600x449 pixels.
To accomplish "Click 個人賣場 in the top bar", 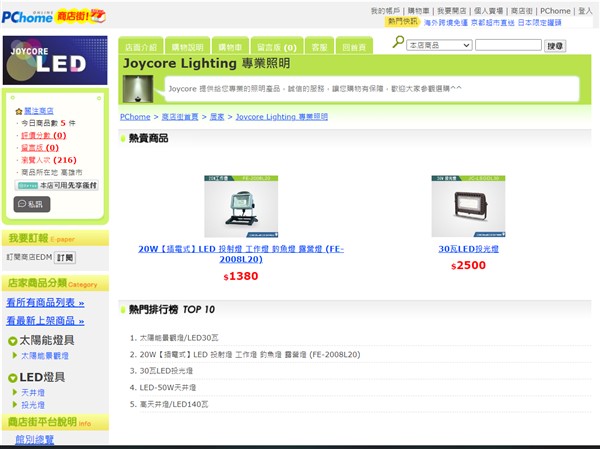I will click(x=489, y=11).
